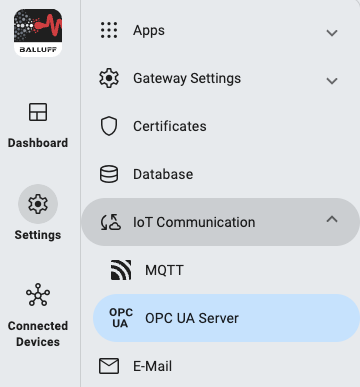Click the E-Mail envelope icon
This screenshot has height=387, width=360.
click(x=109, y=366)
